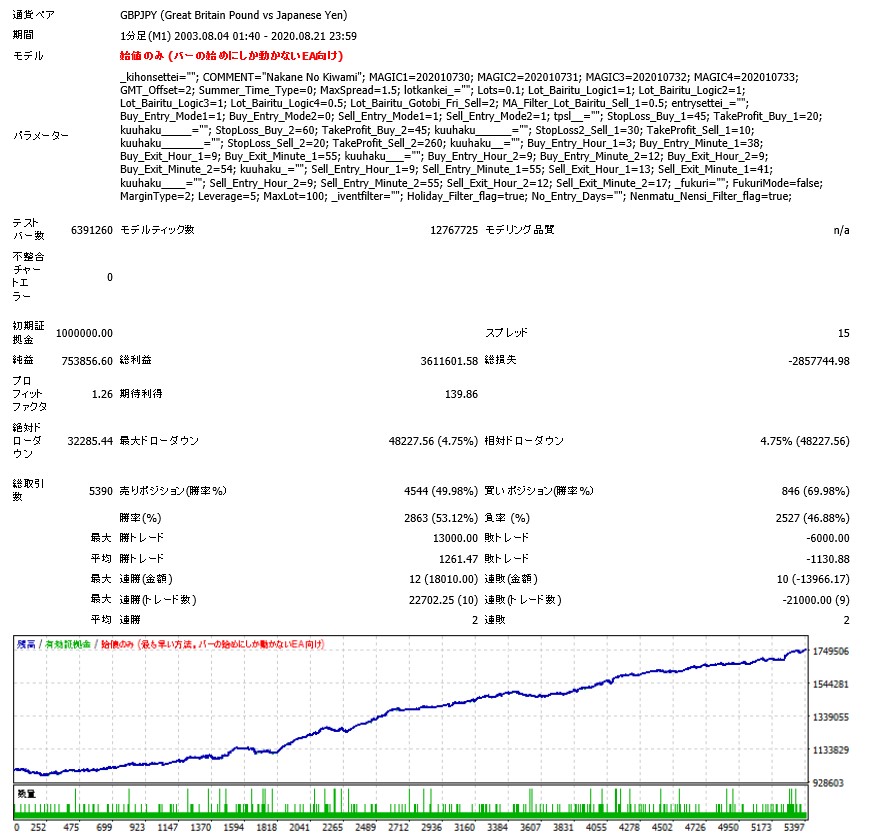Image resolution: width=869 pixels, height=839 pixels.
Task: Click the green equity legend label in chart
Action: point(68,644)
